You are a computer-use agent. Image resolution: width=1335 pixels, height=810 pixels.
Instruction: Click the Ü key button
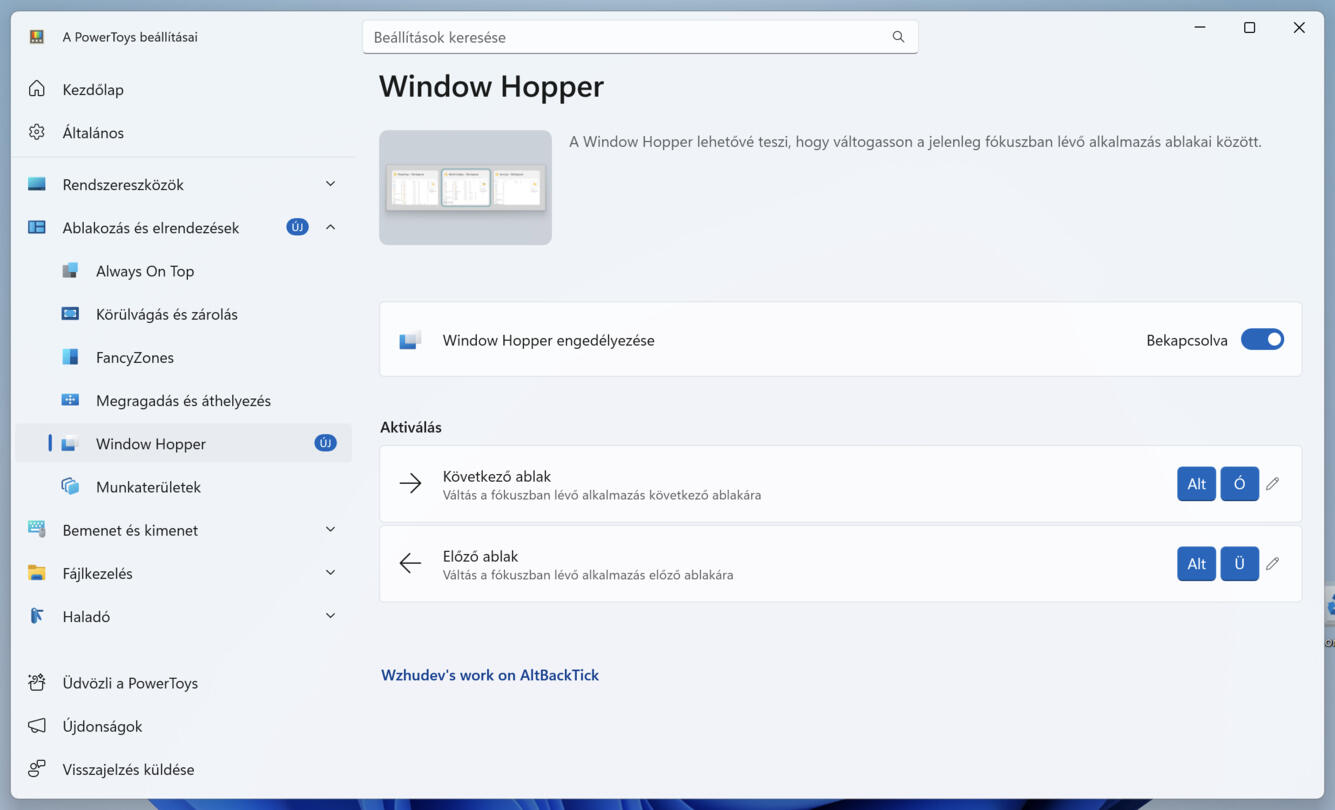[x=1239, y=564]
